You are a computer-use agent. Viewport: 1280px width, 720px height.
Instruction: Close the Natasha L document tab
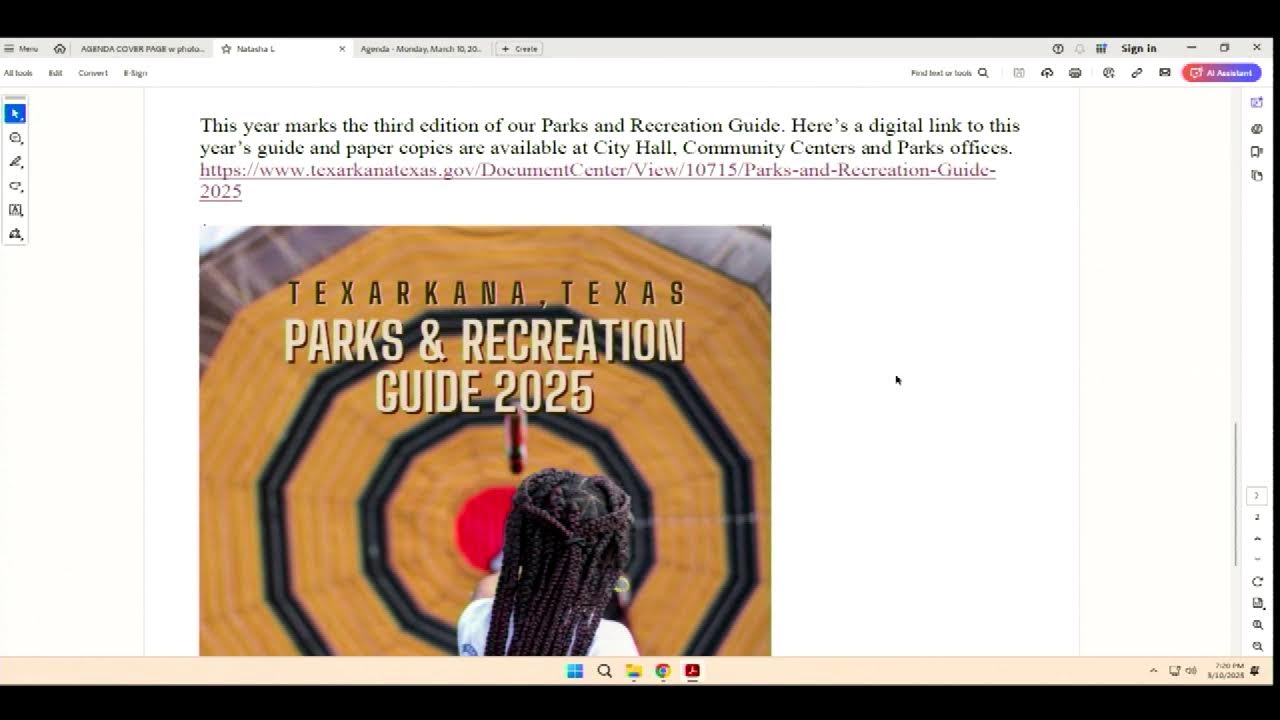[x=342, y=48]
